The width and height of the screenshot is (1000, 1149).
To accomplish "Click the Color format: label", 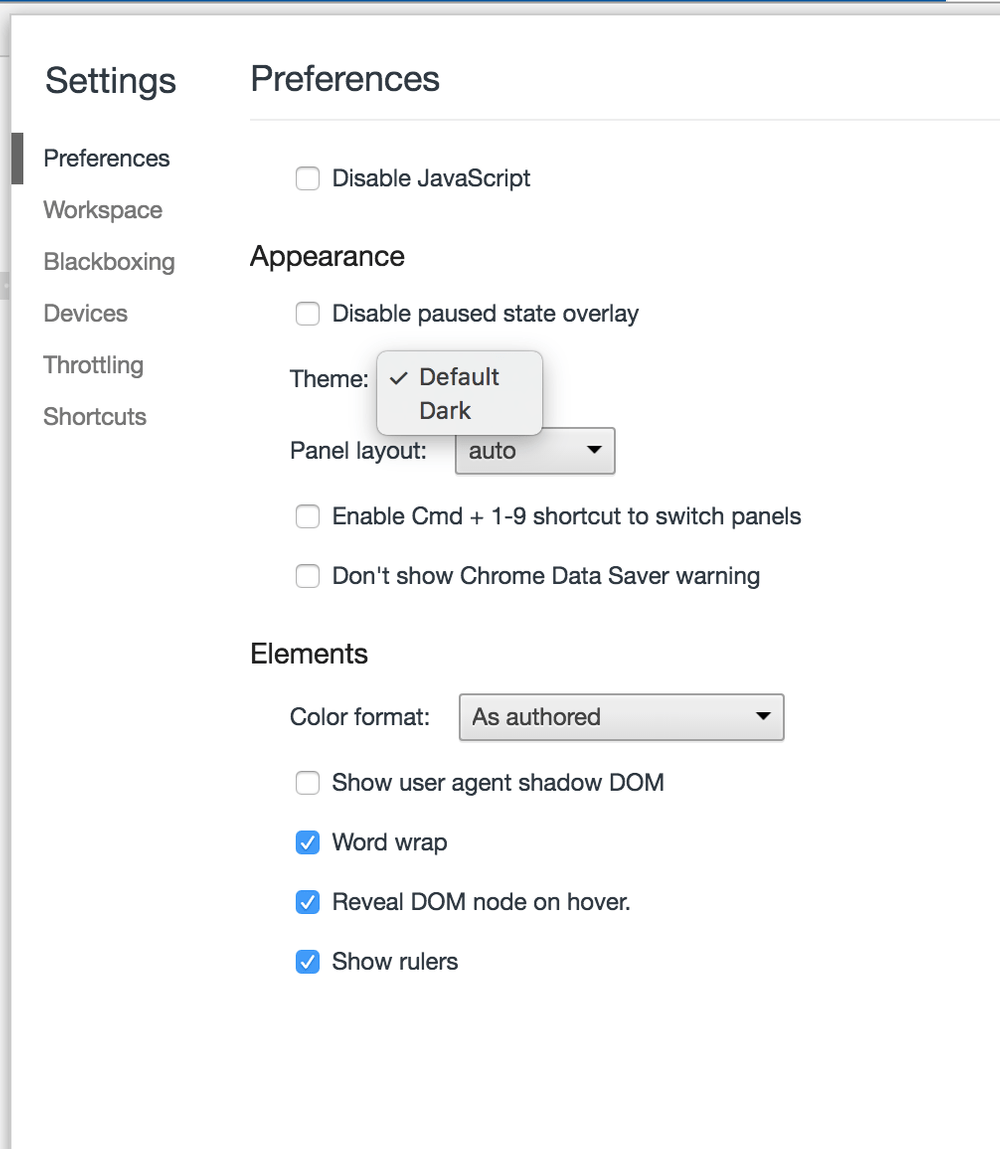I will [x=360, y=717].
